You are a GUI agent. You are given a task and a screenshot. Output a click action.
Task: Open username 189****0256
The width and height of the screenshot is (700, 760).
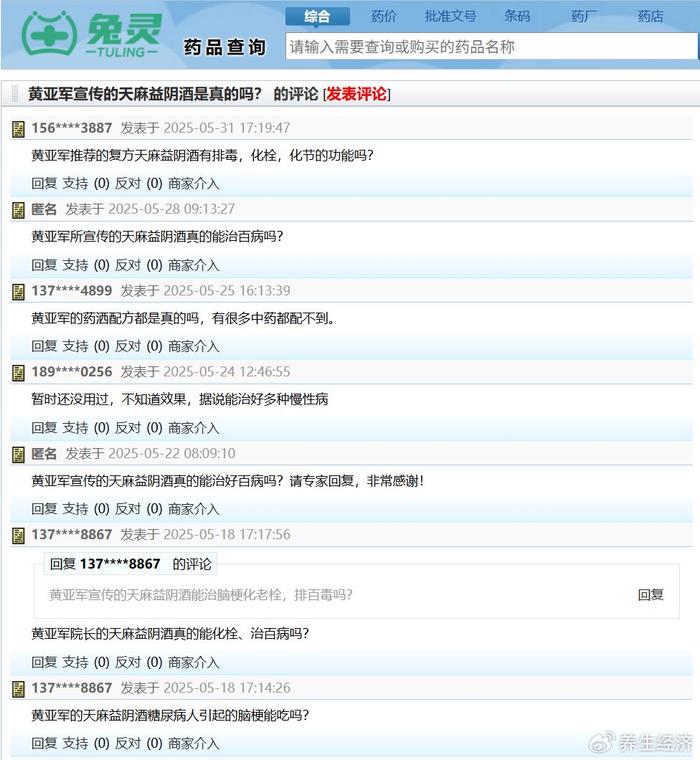coord(72,372)
